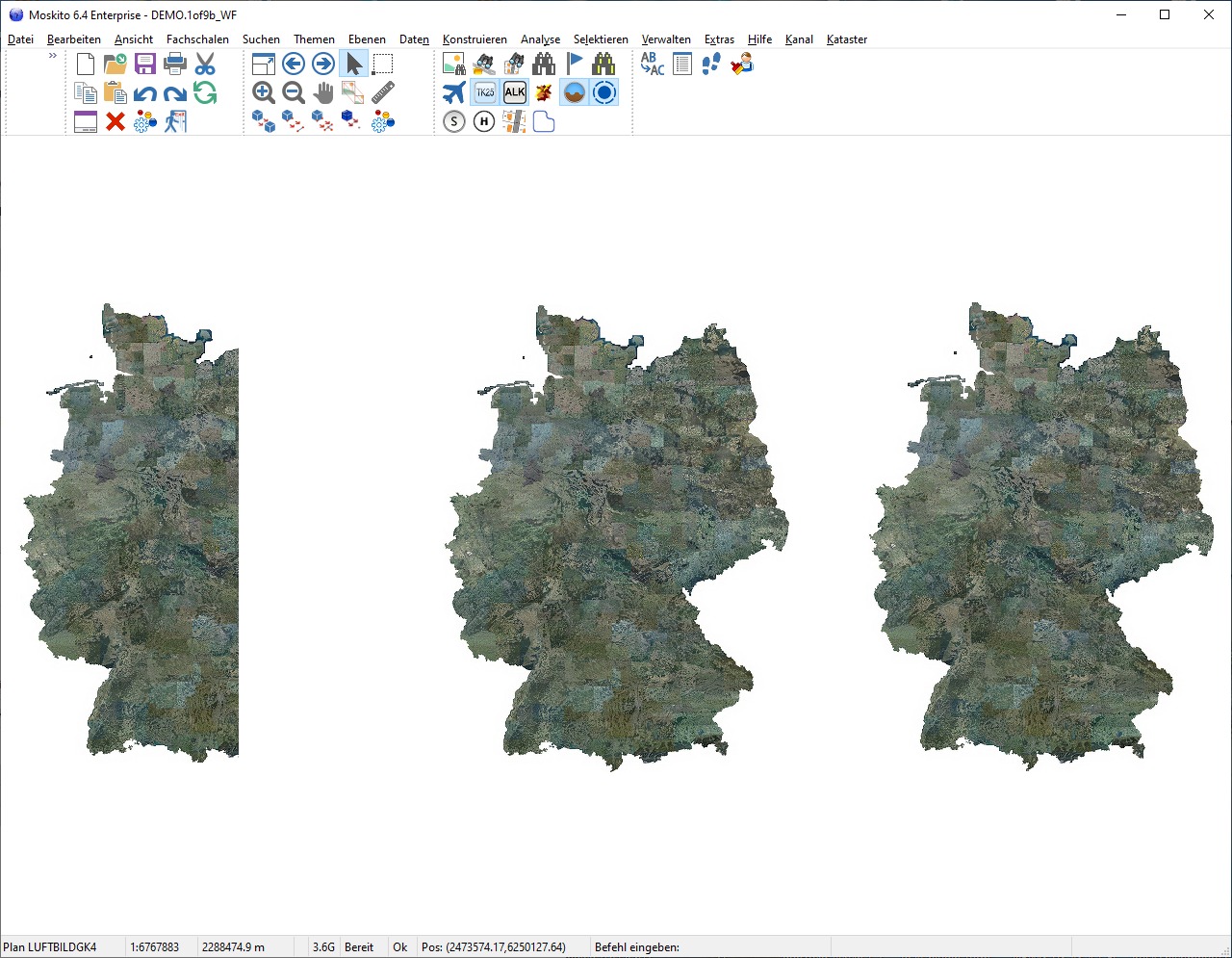Open the Ebenen dropdown menu
The image size is (1232, 958).
pyautogui.click(x=367, y=39)
